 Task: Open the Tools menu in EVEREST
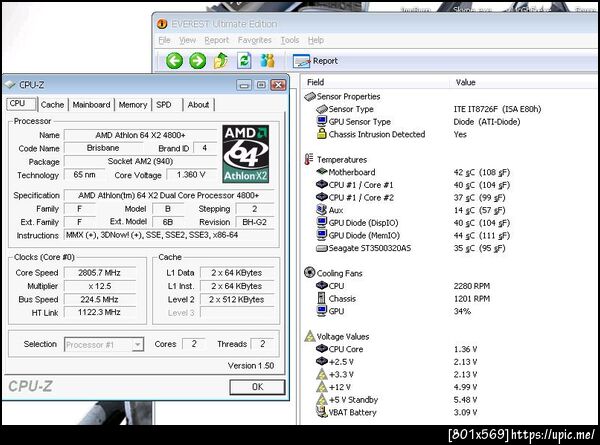click(x=290, y=40)
